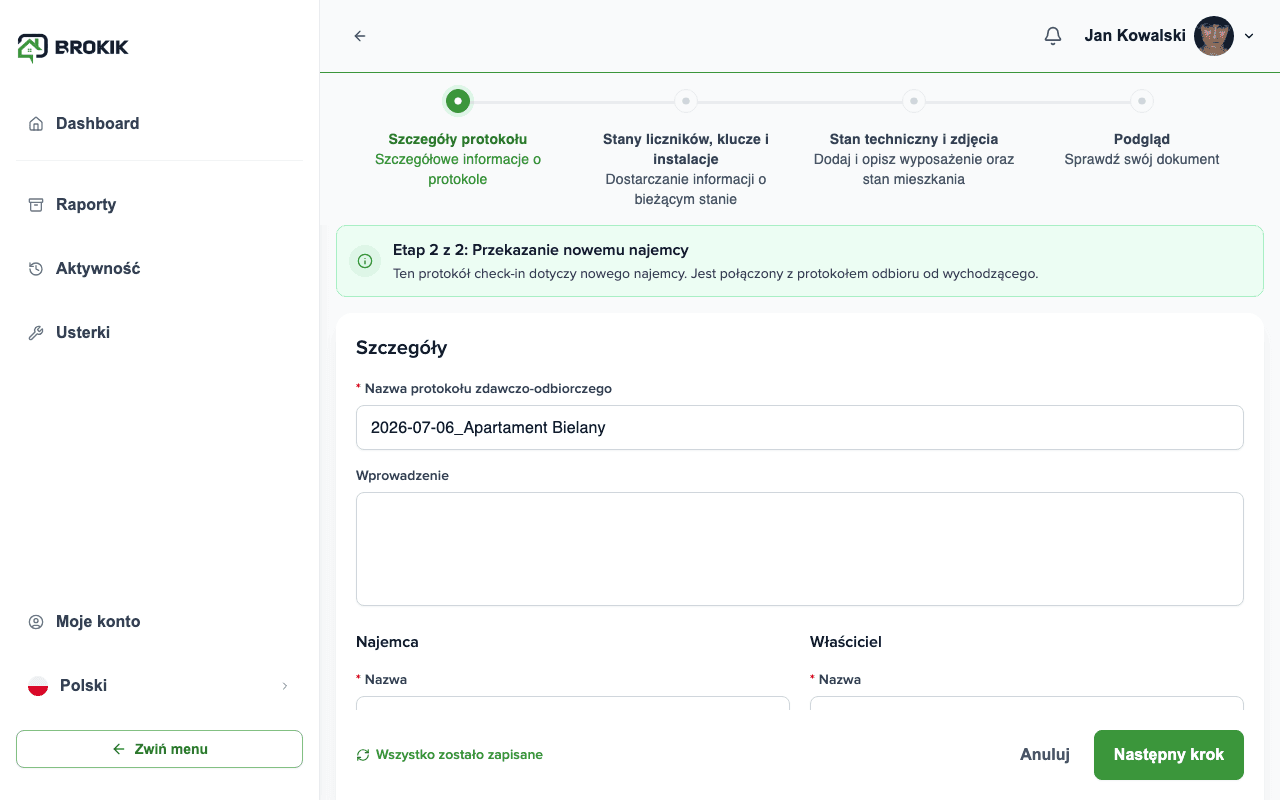Viewport: 1280px width, 800px height.
Task: Click the back arrow icon
Action: (x=360, y=36)
